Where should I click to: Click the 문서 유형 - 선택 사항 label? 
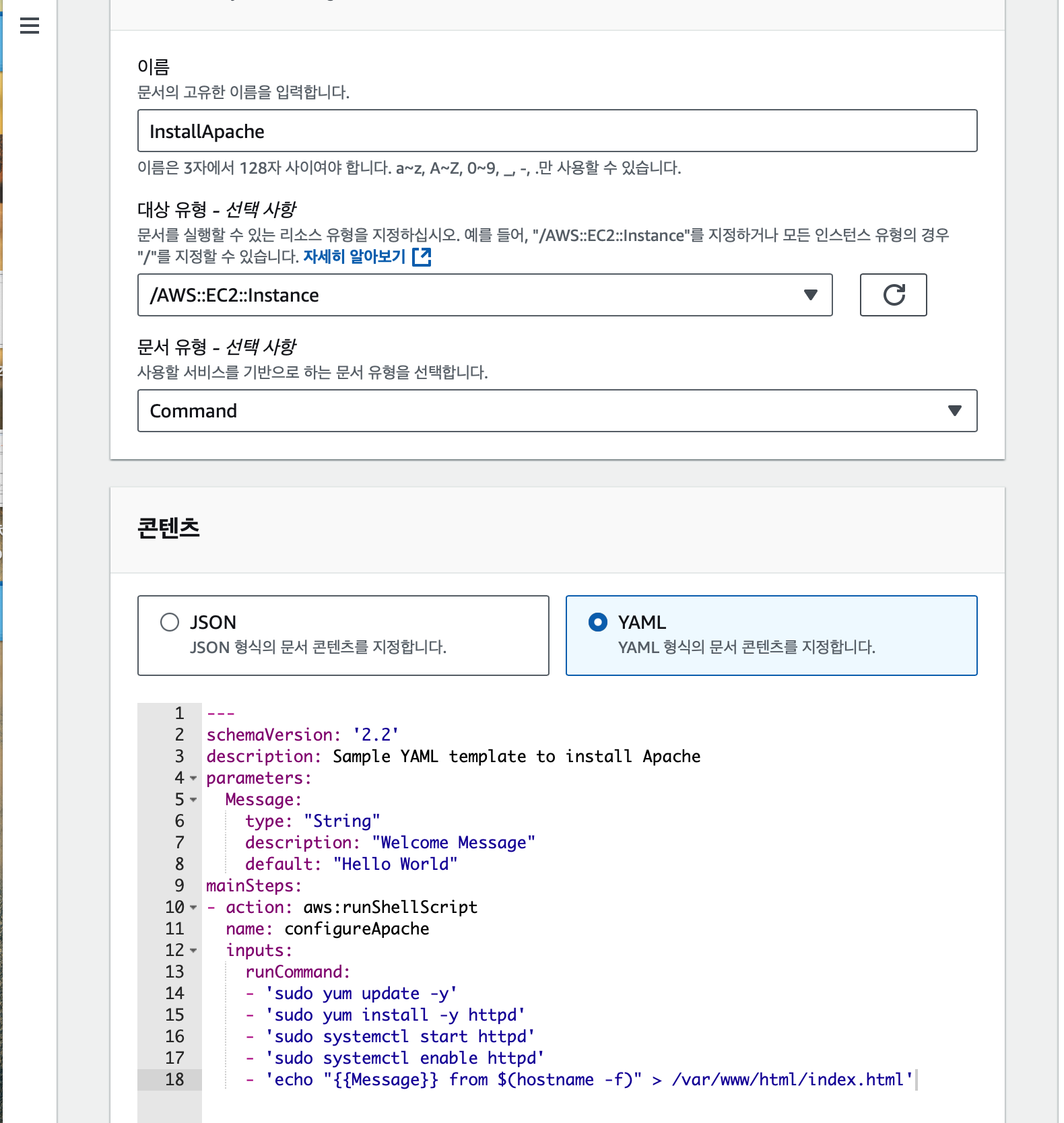[x=216, y=347]
